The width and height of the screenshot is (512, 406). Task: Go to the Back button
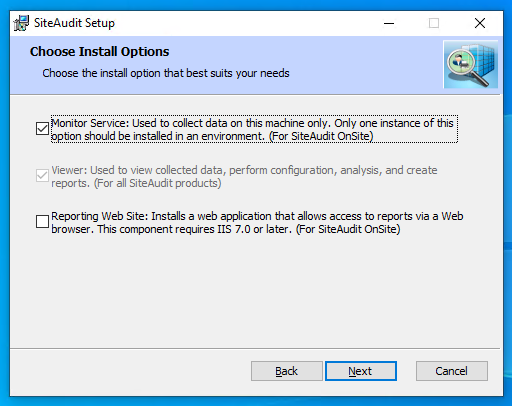287,371
